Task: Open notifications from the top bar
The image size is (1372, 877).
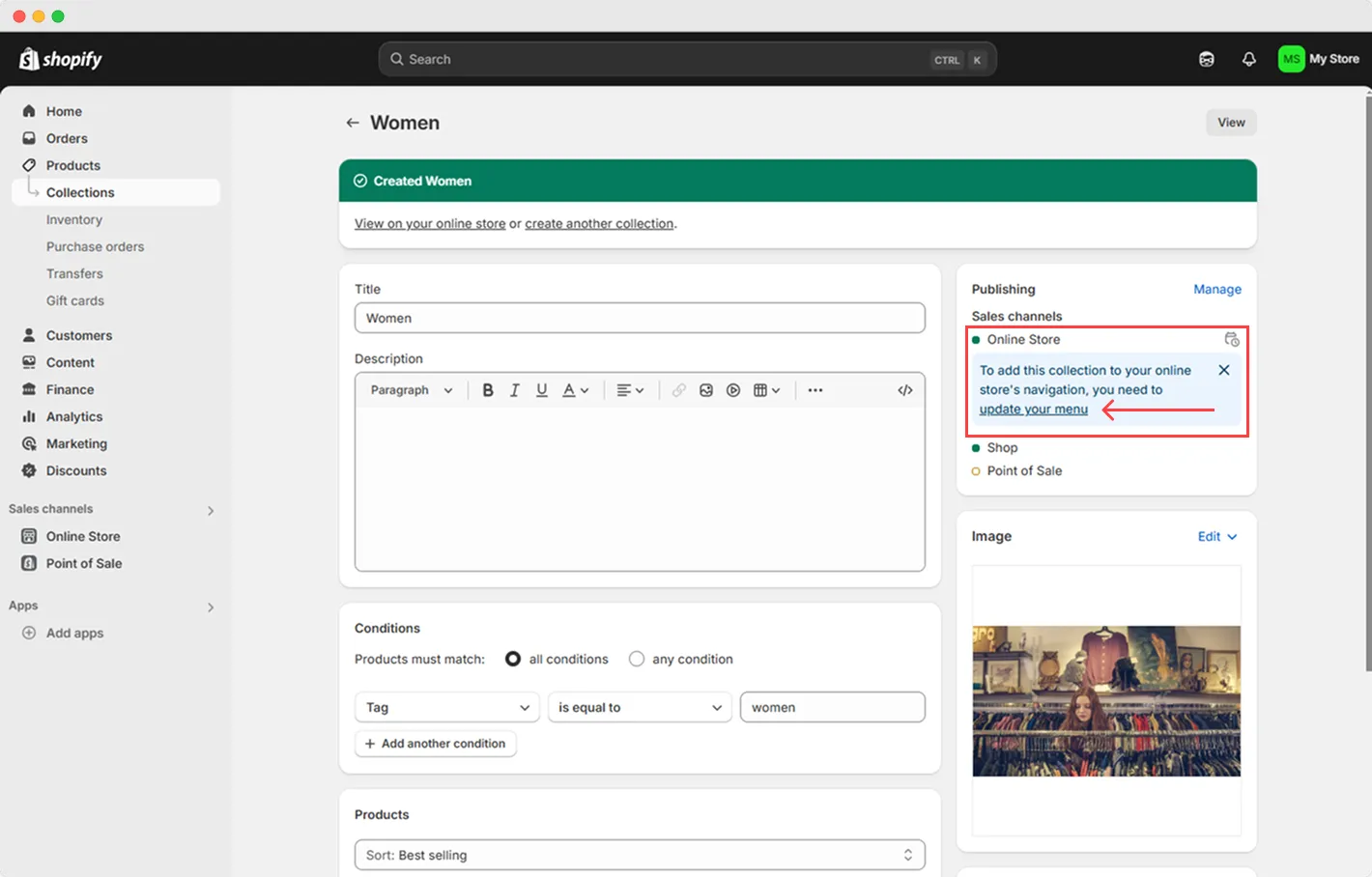Action: [1248, 59]
